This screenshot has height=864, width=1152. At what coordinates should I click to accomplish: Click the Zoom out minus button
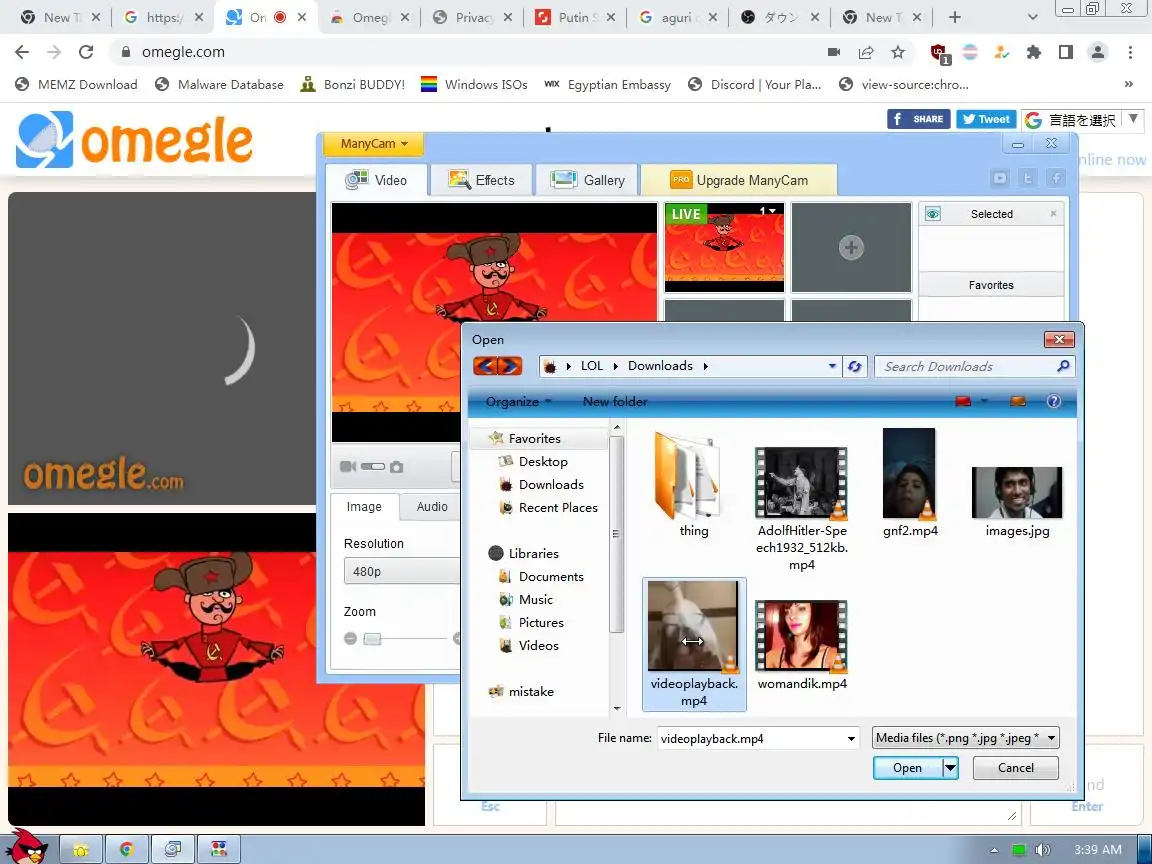click(350, 638)
